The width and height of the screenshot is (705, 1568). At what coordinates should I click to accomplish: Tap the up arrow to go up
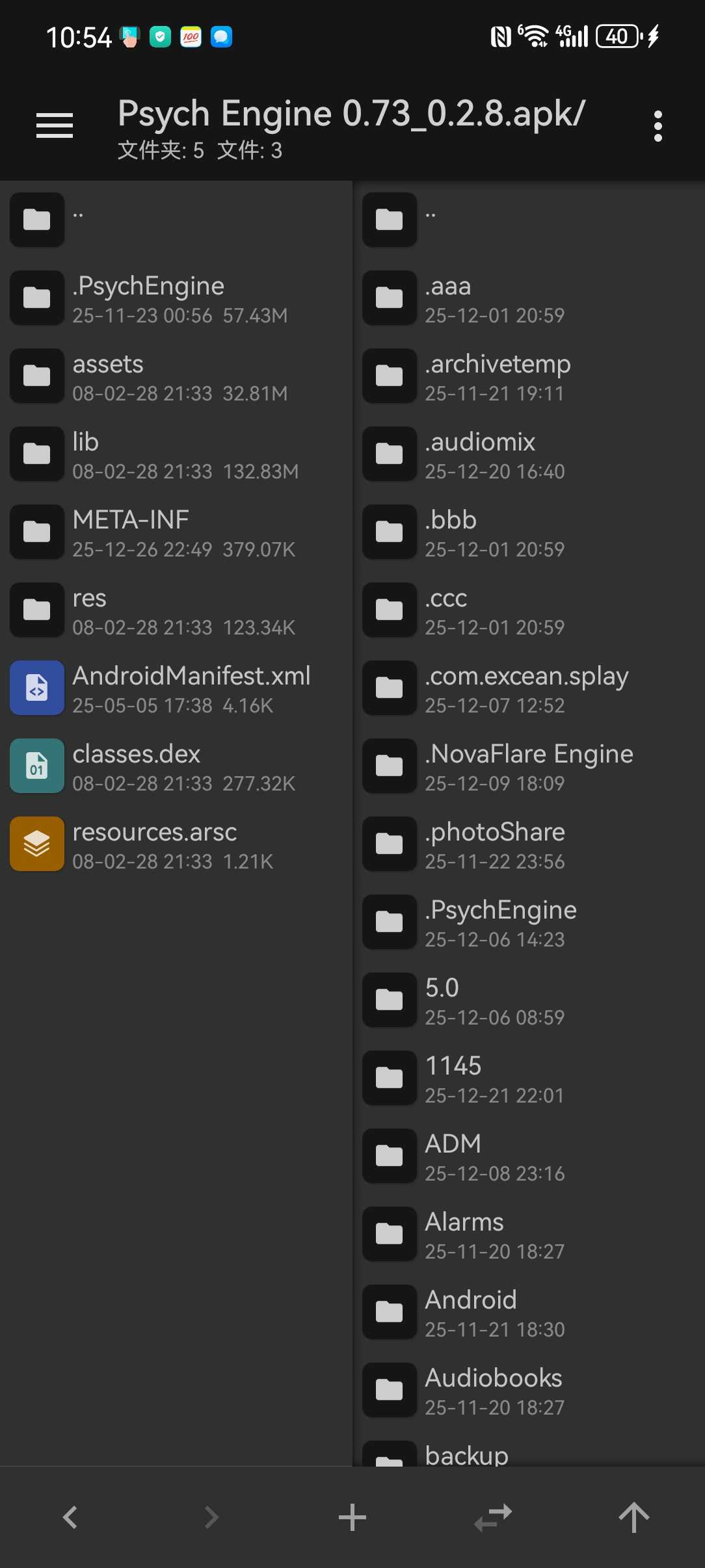tap(634, 1517)
